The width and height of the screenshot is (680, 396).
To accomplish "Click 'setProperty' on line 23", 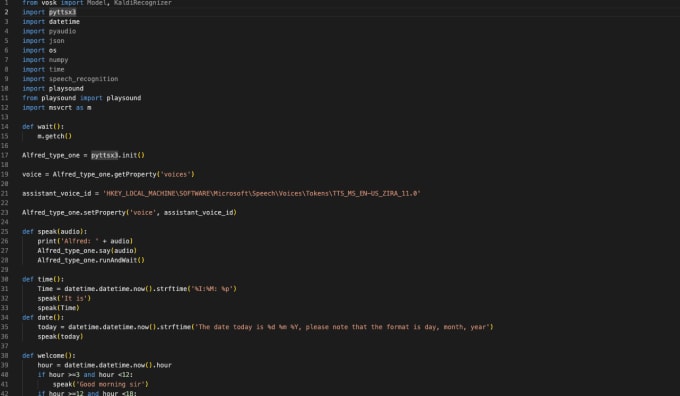I will (x=105, y=213).
